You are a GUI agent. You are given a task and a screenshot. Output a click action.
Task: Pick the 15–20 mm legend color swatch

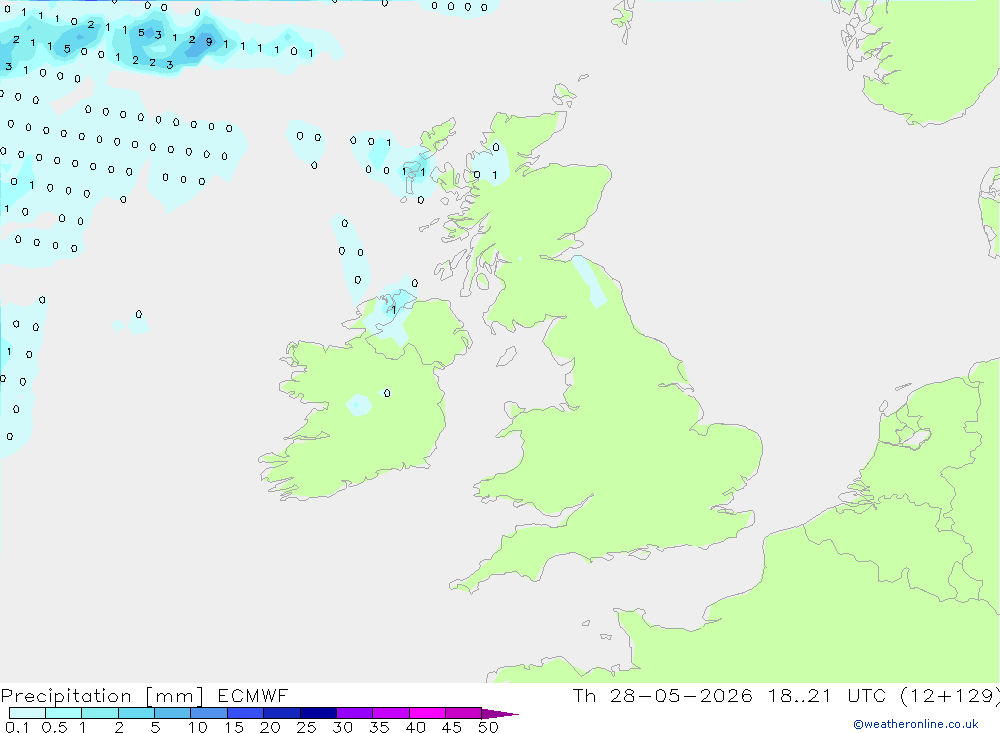coord(245,713)
